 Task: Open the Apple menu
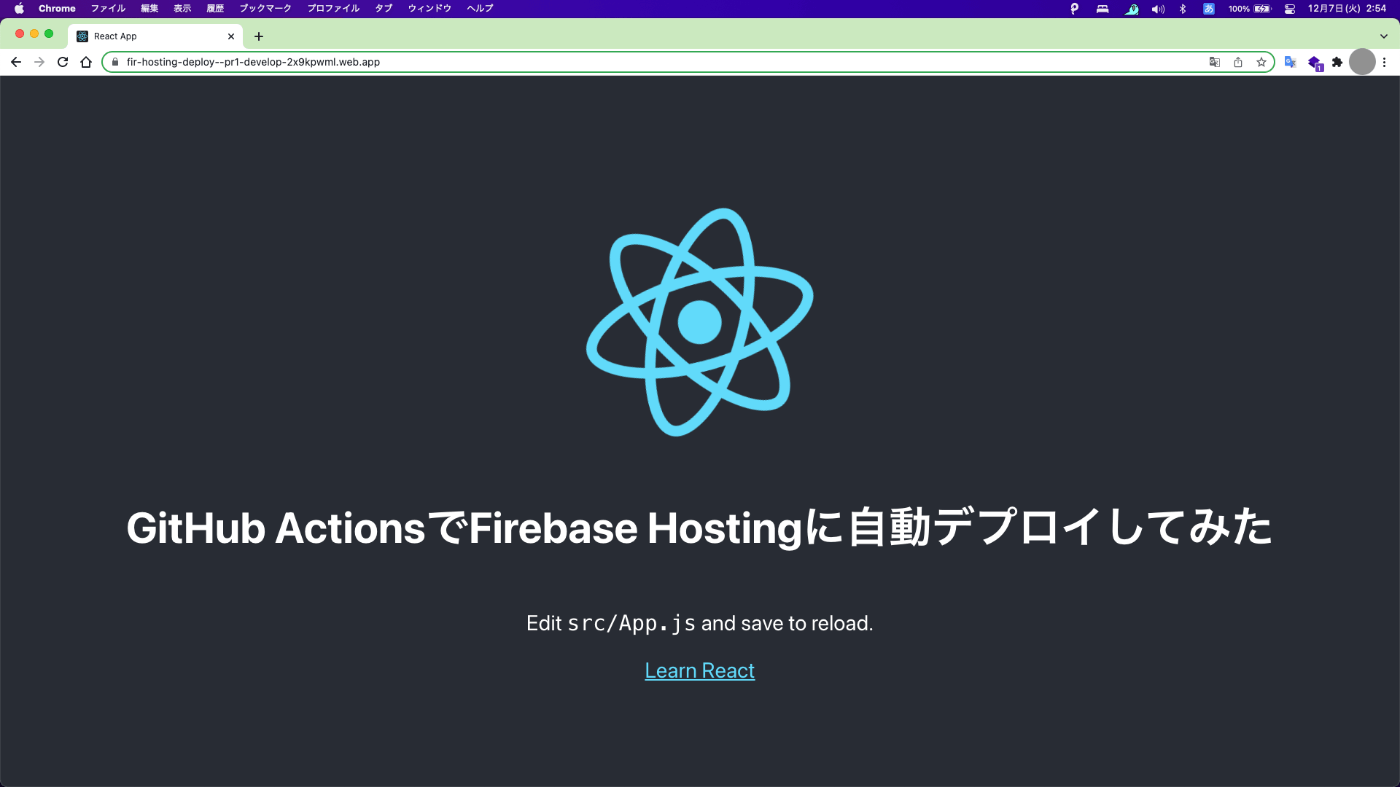tap(18, 8)
